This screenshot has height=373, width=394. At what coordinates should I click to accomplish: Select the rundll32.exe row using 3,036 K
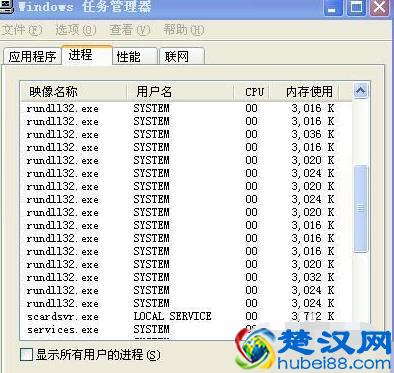click(x=186, y=134)
